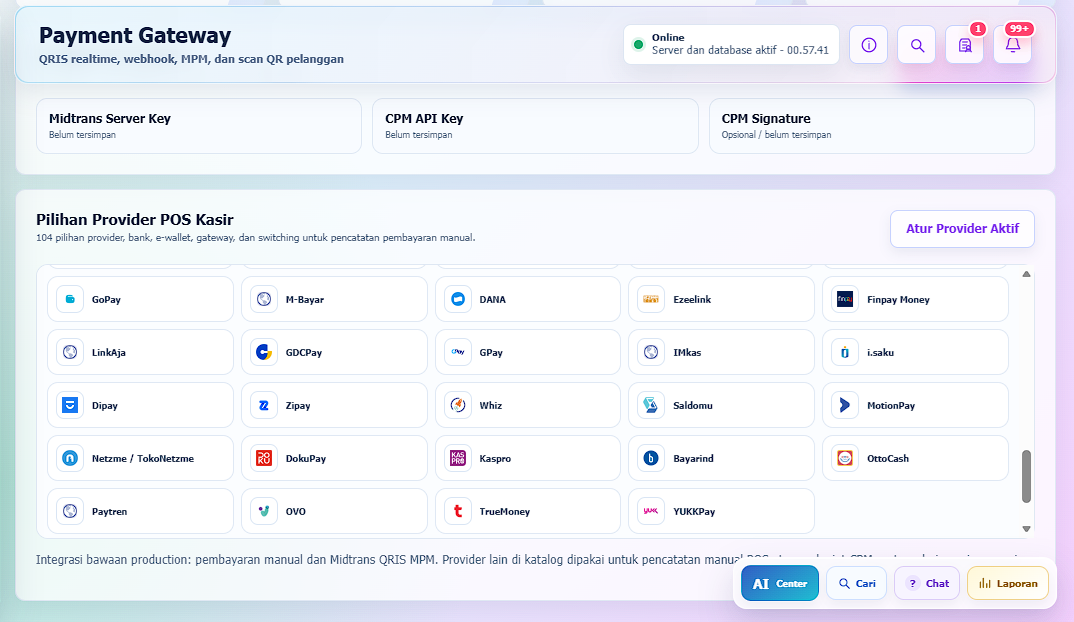
Task: Click the Pilihan Provider POS Kasir heading
Action: 135,220
